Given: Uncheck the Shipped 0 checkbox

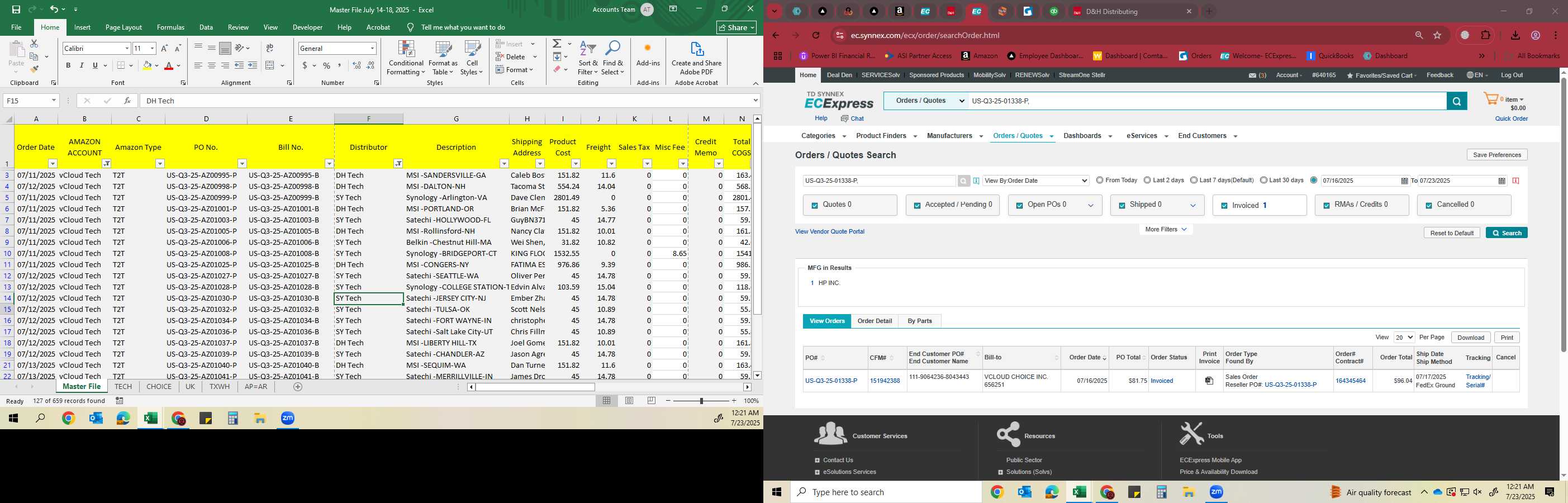Looking at the screenshot, I should tap(1122, 206).
